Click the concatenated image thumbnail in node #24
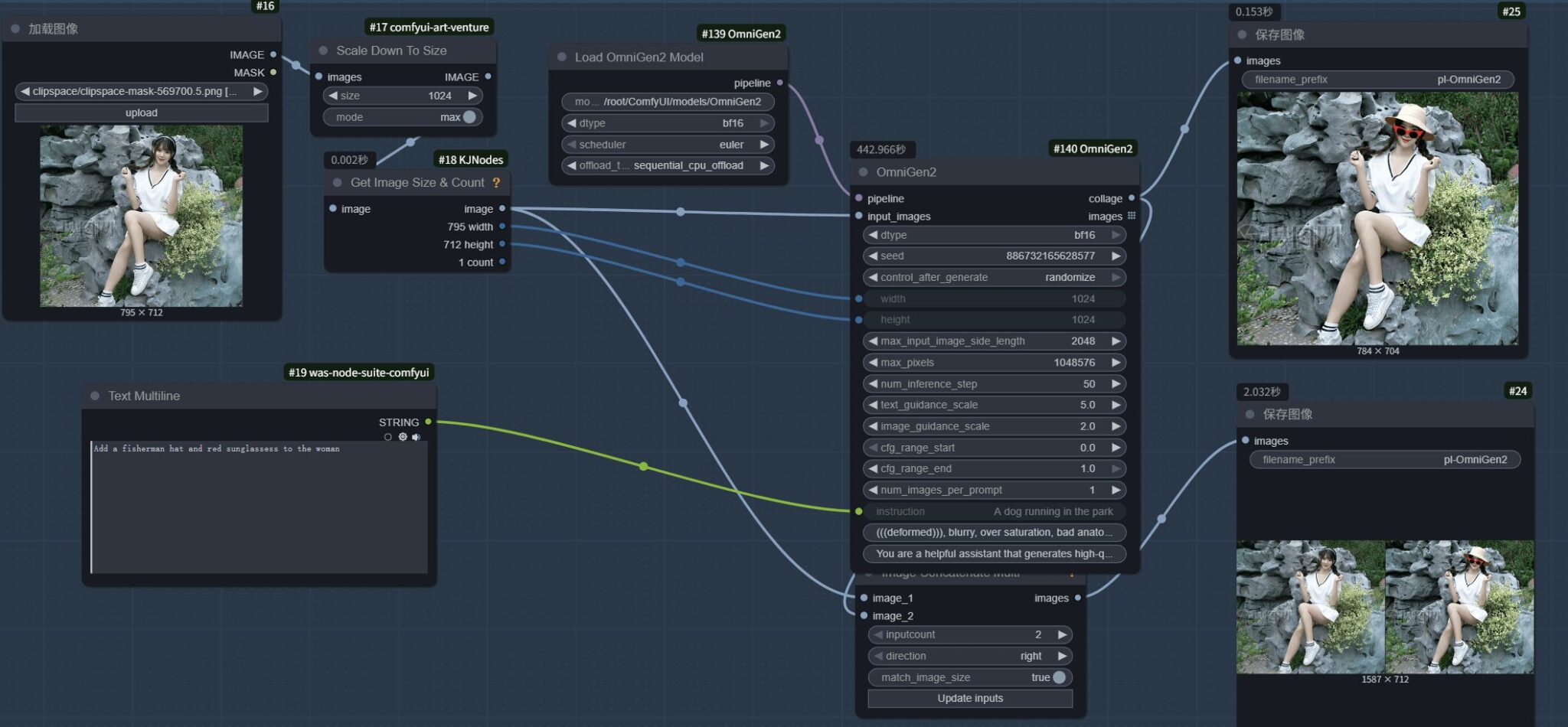 point(1385,607)
